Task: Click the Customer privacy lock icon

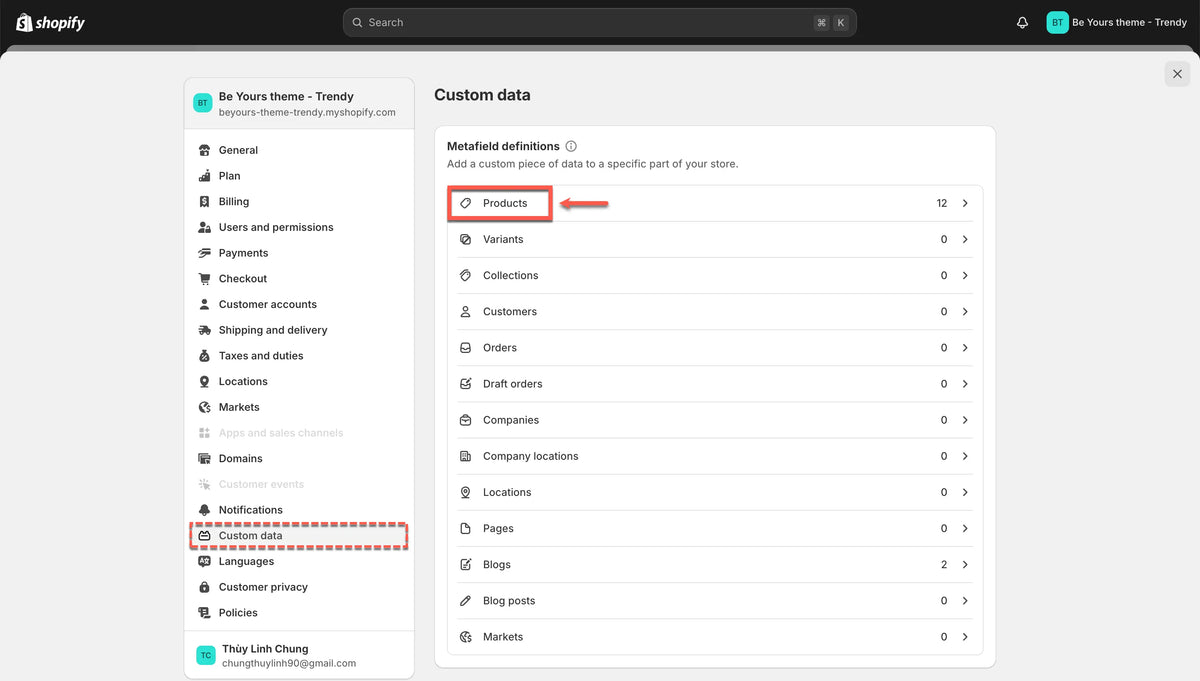Action: click(204, 587)
